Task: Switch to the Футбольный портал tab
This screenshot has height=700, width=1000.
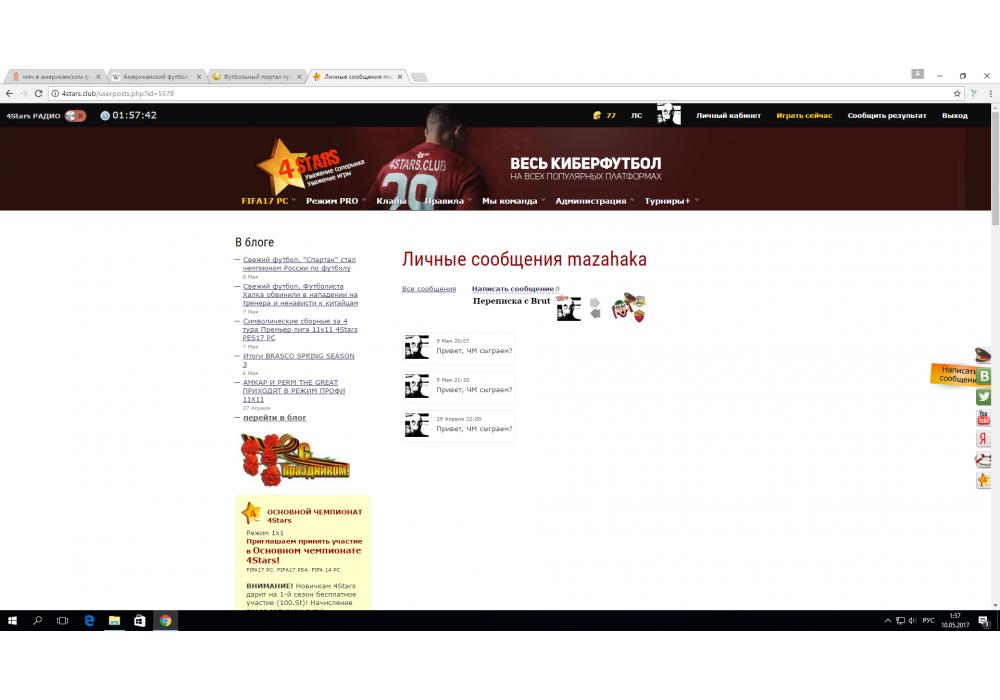Action: coord(256,77)
